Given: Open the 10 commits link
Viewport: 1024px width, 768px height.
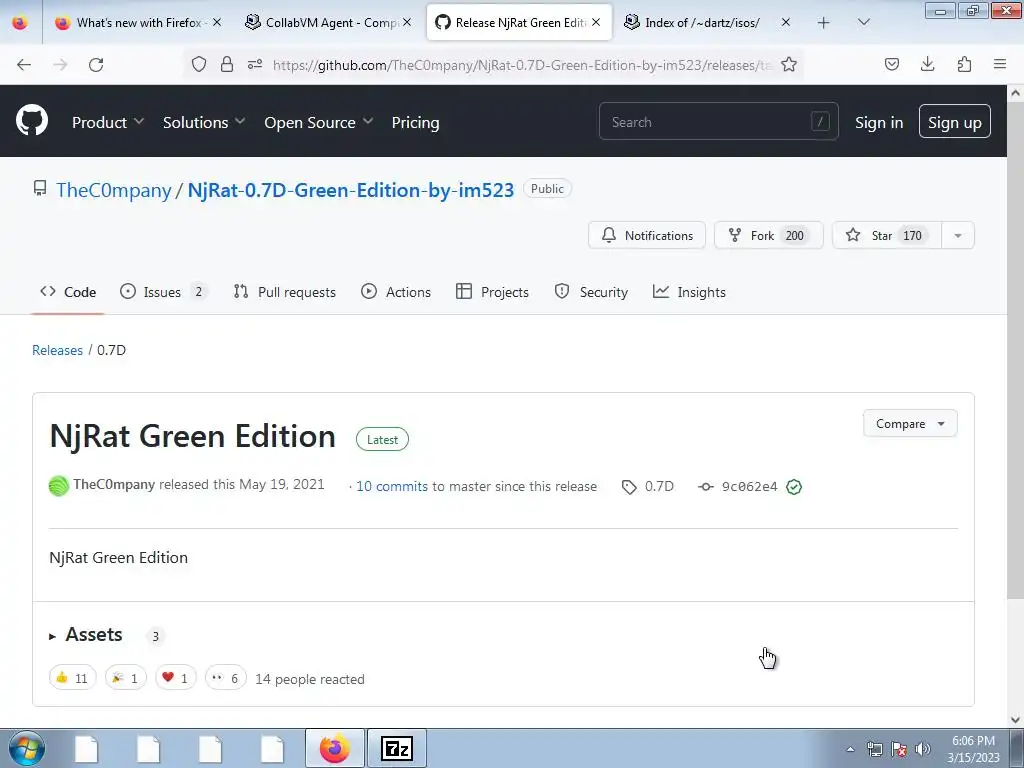Looking at the screenshot, I should (x=392, y=486).
